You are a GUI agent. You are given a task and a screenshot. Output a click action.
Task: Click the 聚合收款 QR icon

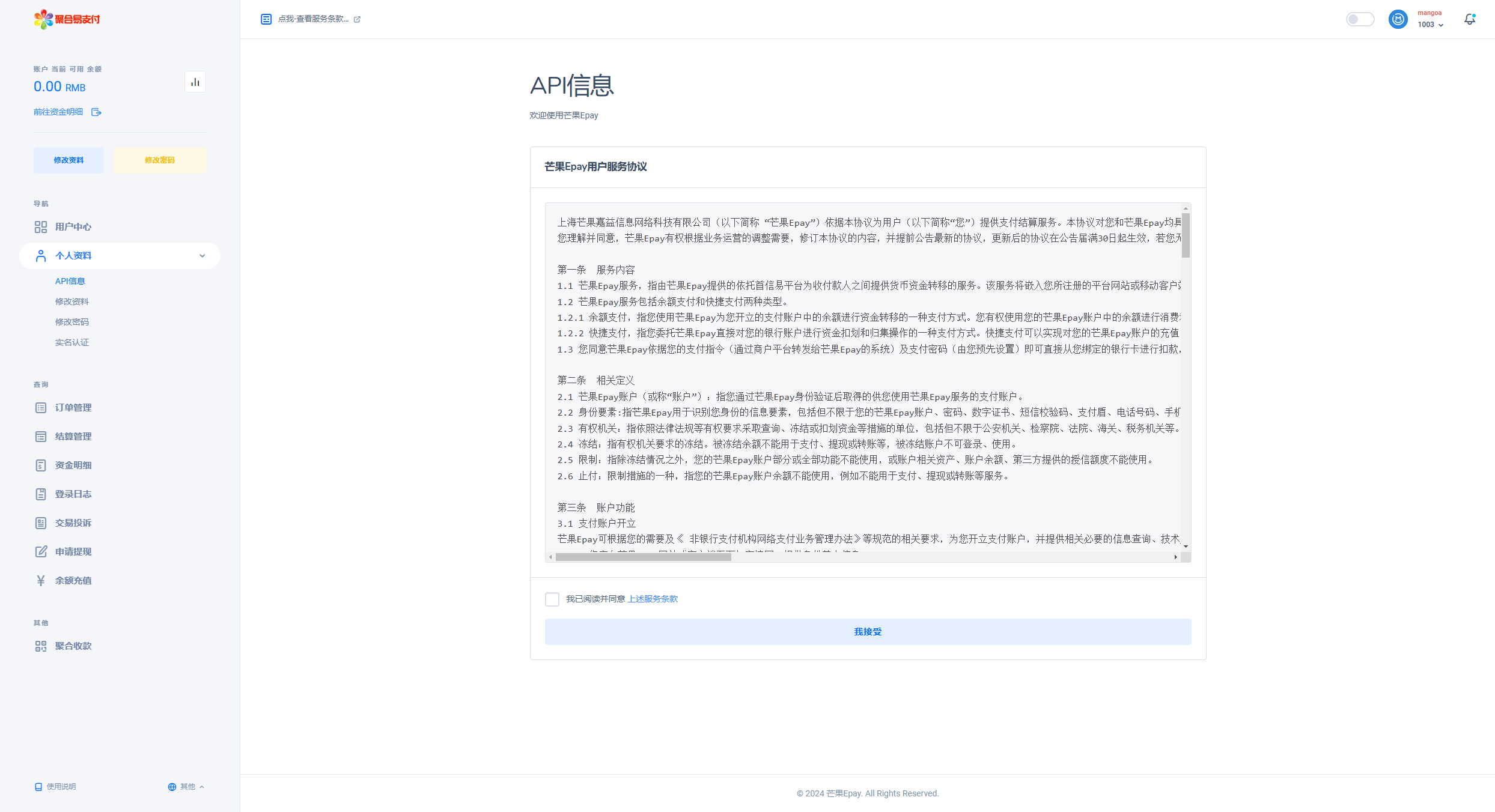coord(41,646)
